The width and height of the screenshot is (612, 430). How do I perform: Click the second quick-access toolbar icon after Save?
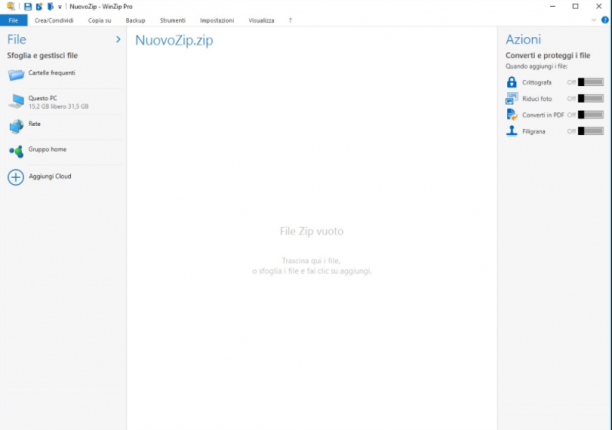pyautogui.click(x=39, y=7)
